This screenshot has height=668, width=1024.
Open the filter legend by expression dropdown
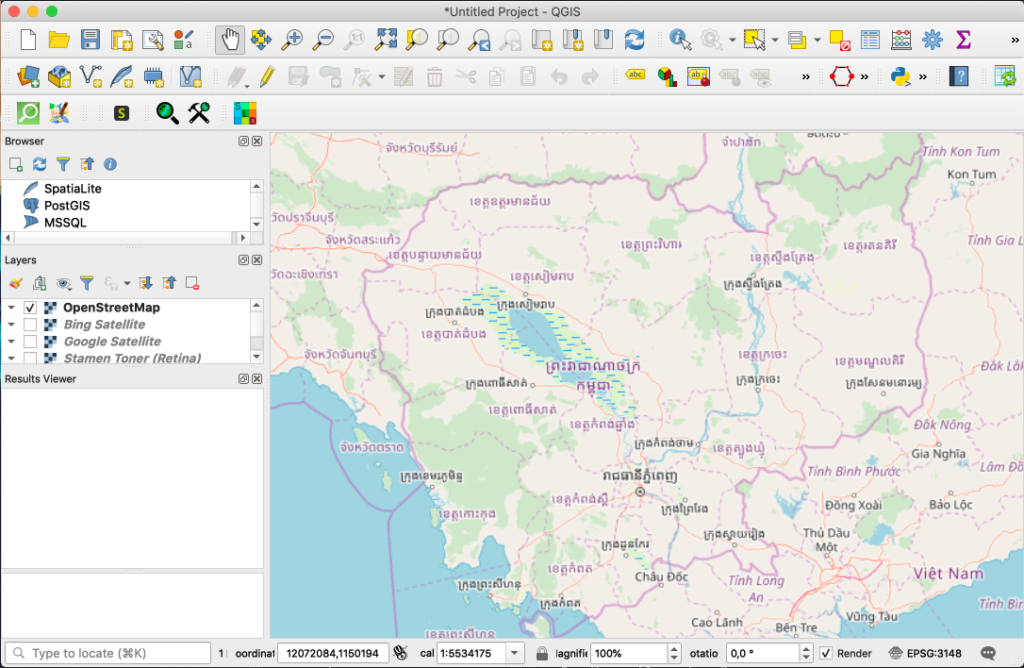point(127,283)
